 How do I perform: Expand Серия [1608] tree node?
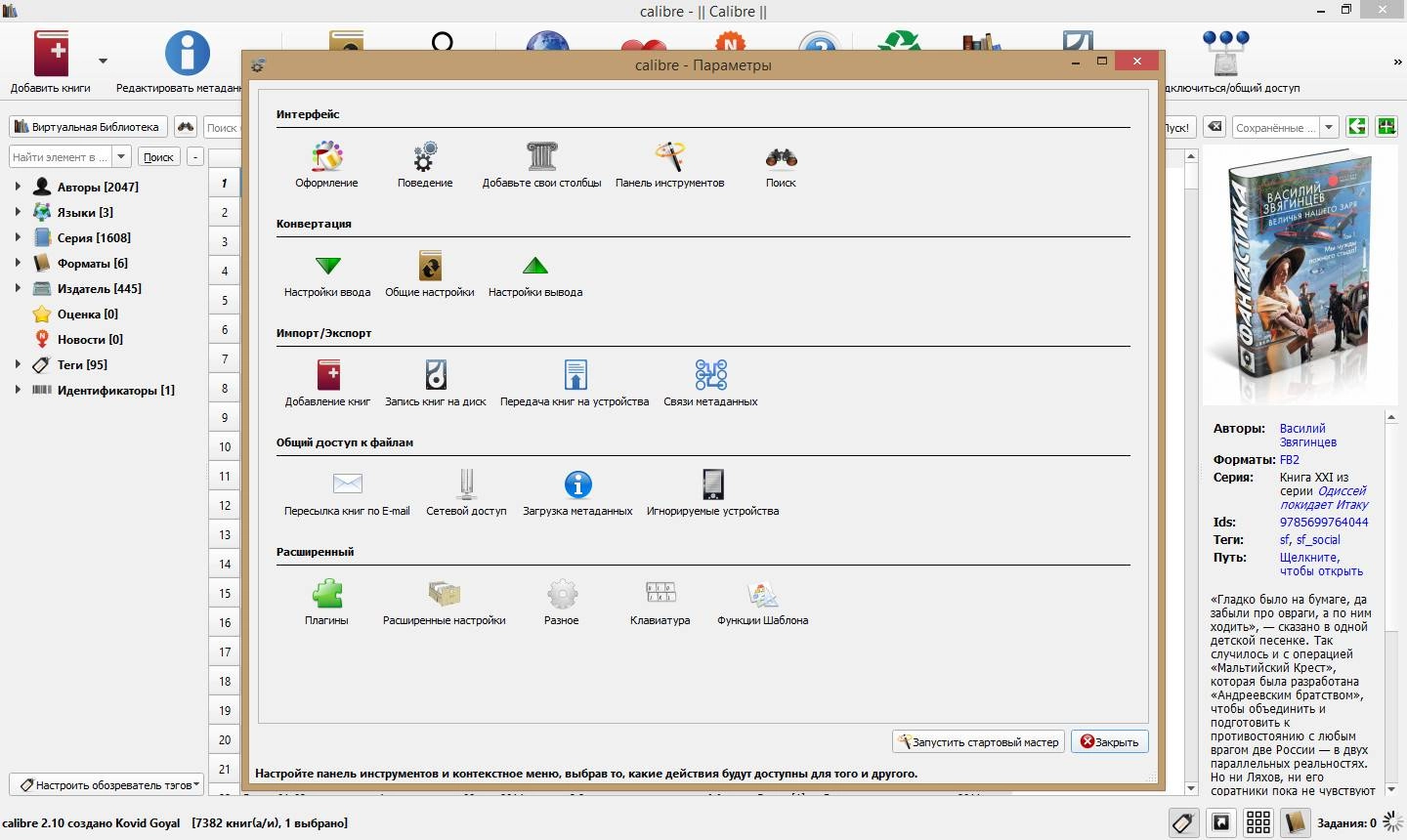point(18,237)
